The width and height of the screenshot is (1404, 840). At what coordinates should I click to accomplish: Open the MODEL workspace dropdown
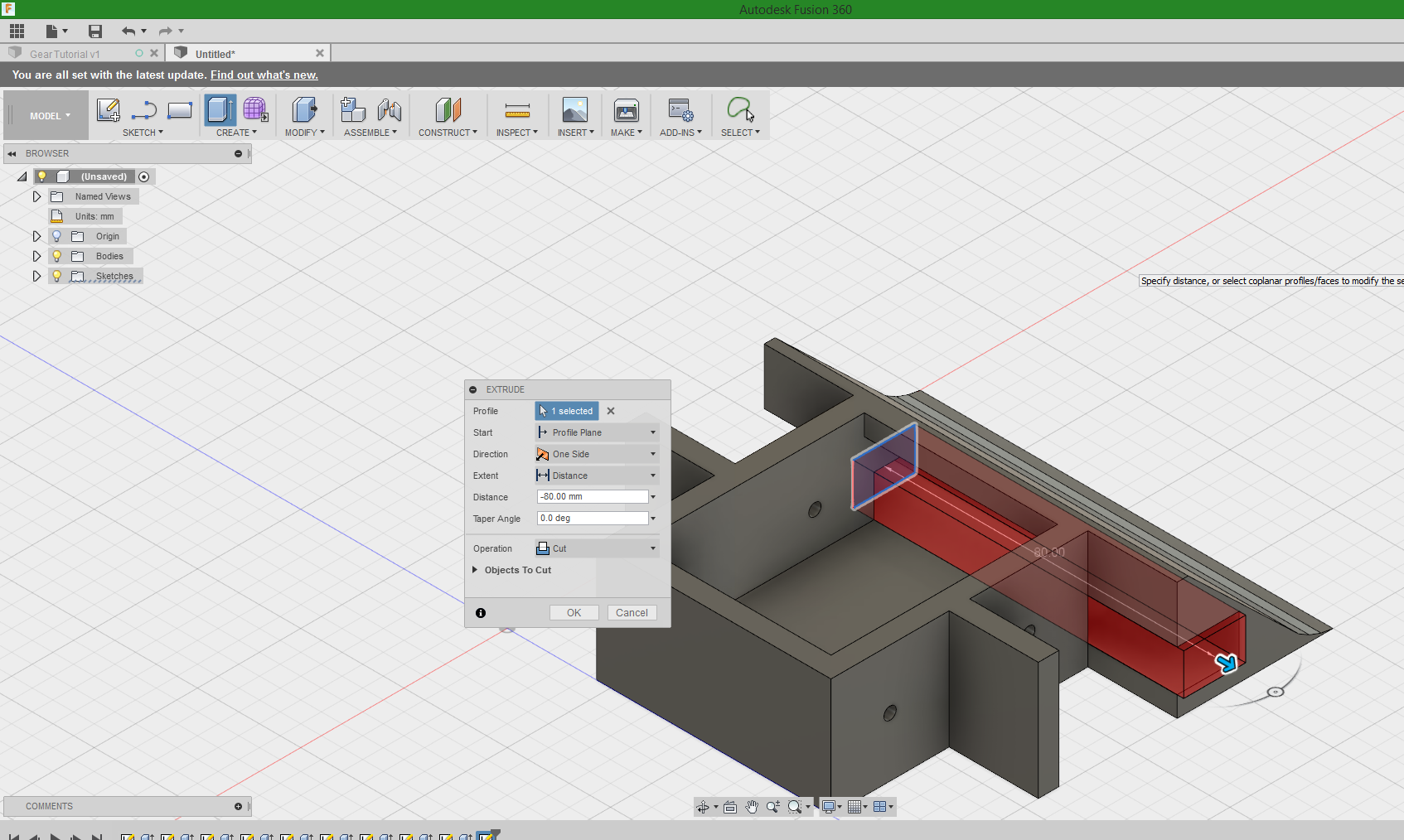(x=50, y=116)
